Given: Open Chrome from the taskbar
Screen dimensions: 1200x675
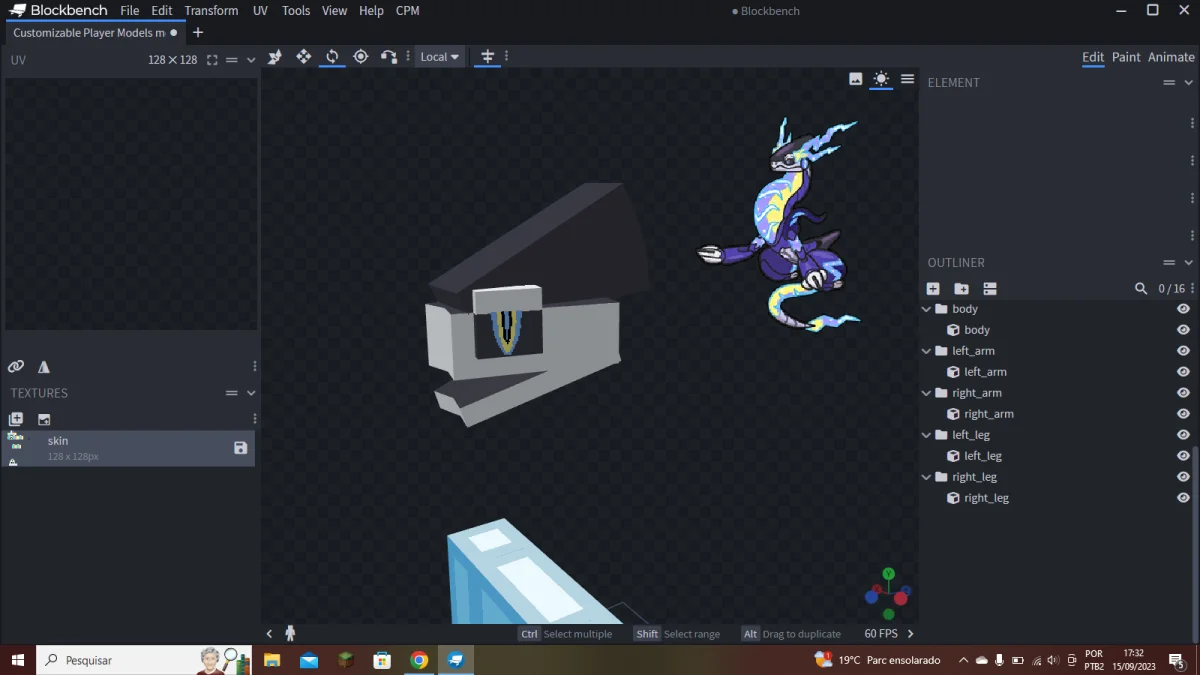Looking at the screenshot, I should point(419,660).
